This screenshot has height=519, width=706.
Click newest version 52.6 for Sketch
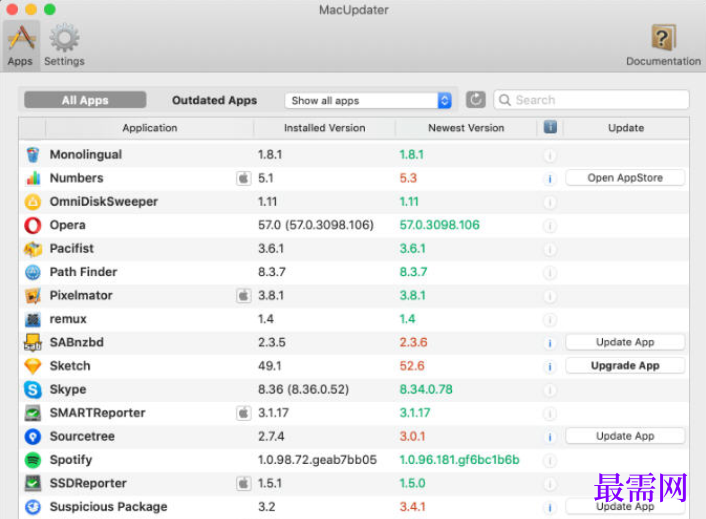pos(412,366)
